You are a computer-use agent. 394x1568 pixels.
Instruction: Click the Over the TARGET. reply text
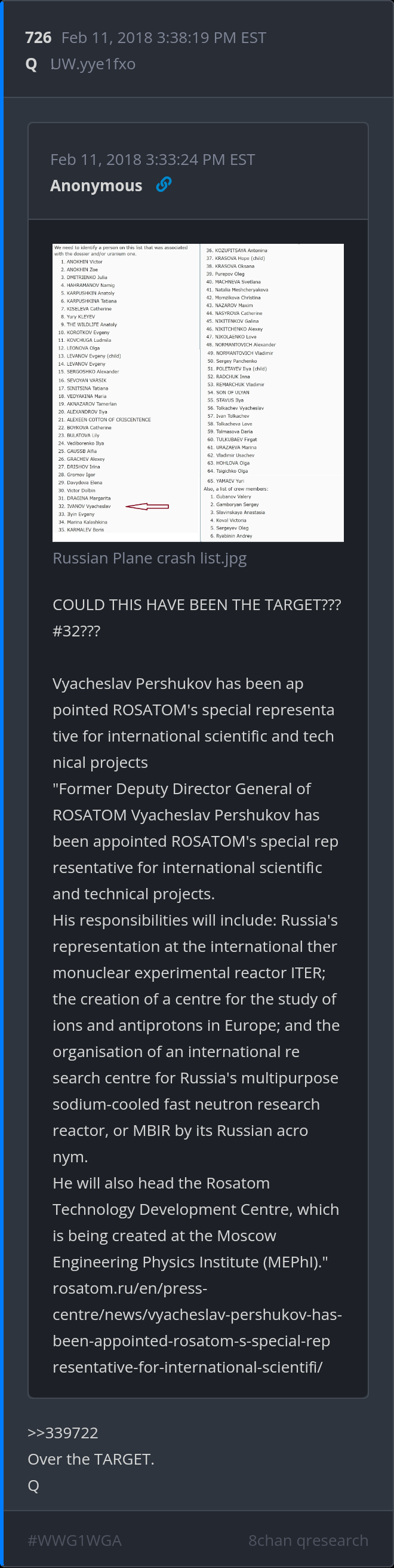[x=91, y=1459]
